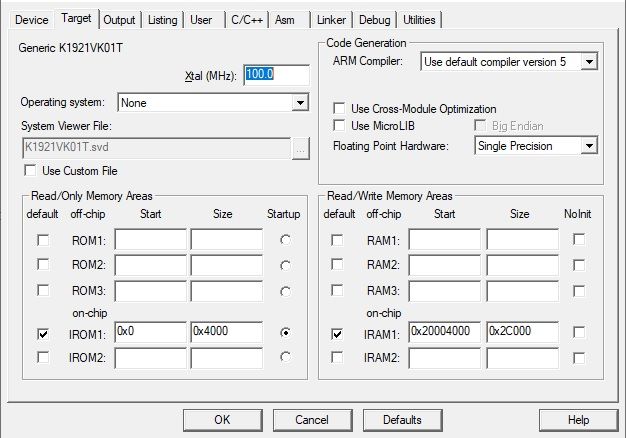This screenshot has height=438, width=626.
Task: Click the System Viewer File browse button
Action: coord(301,148)
